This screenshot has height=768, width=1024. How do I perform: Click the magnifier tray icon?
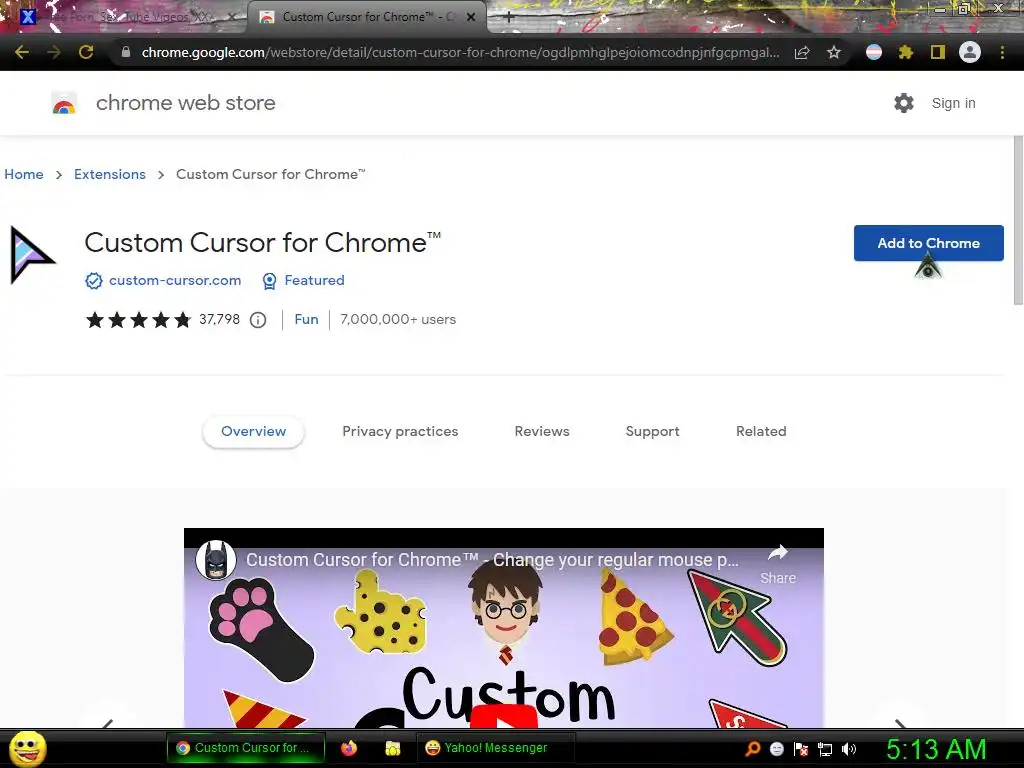click(x=753, y=749)
